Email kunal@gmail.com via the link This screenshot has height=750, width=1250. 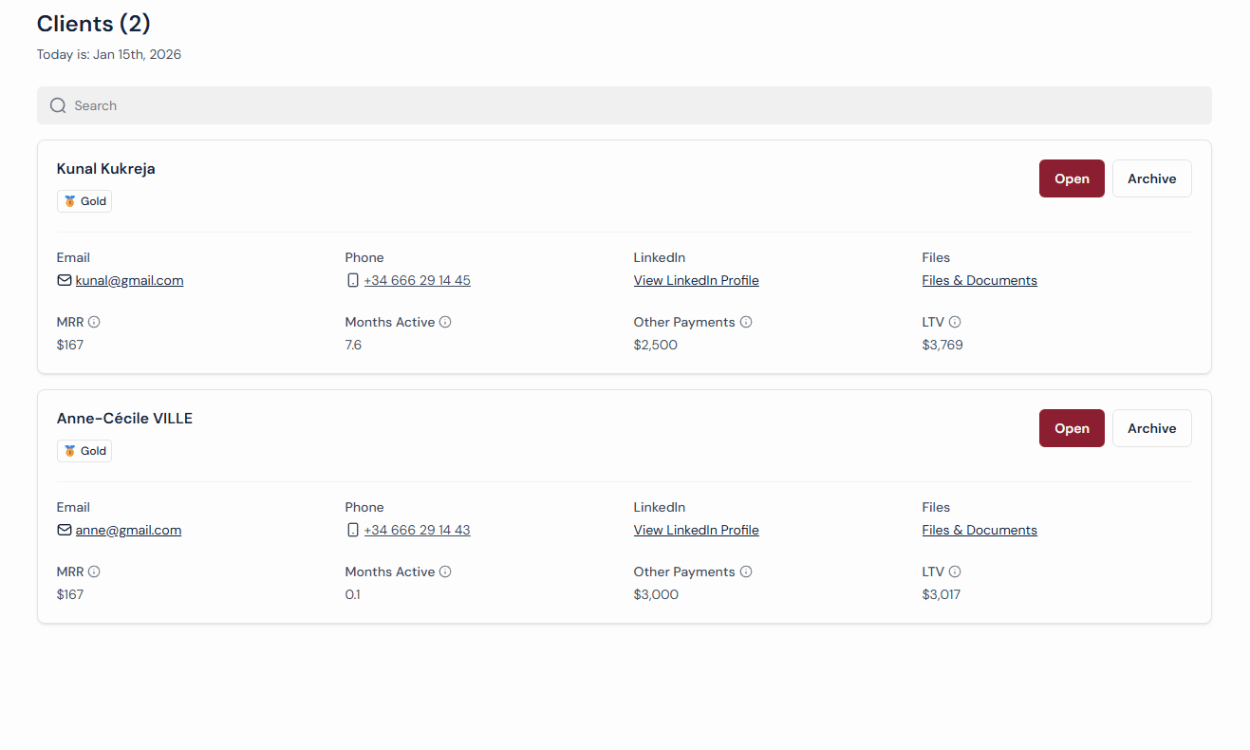click(129, 281)
